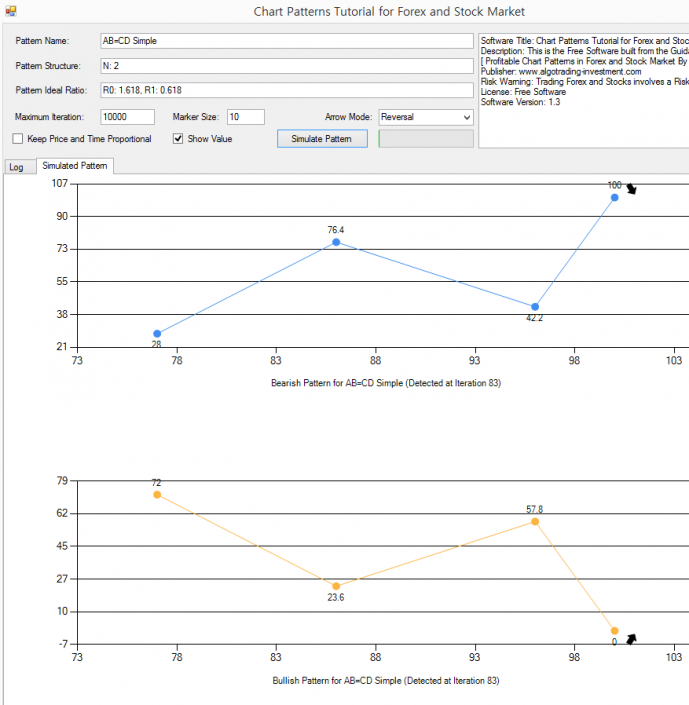
Task: Select the Simulated Pattern tab
Action: click(x=75, y=165)
